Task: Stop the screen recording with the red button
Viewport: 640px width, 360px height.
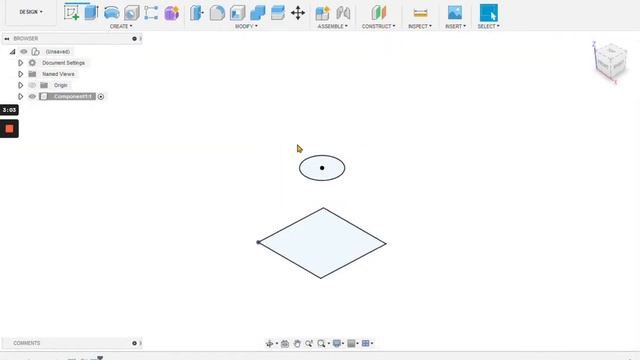Action: tap(9, 129)
